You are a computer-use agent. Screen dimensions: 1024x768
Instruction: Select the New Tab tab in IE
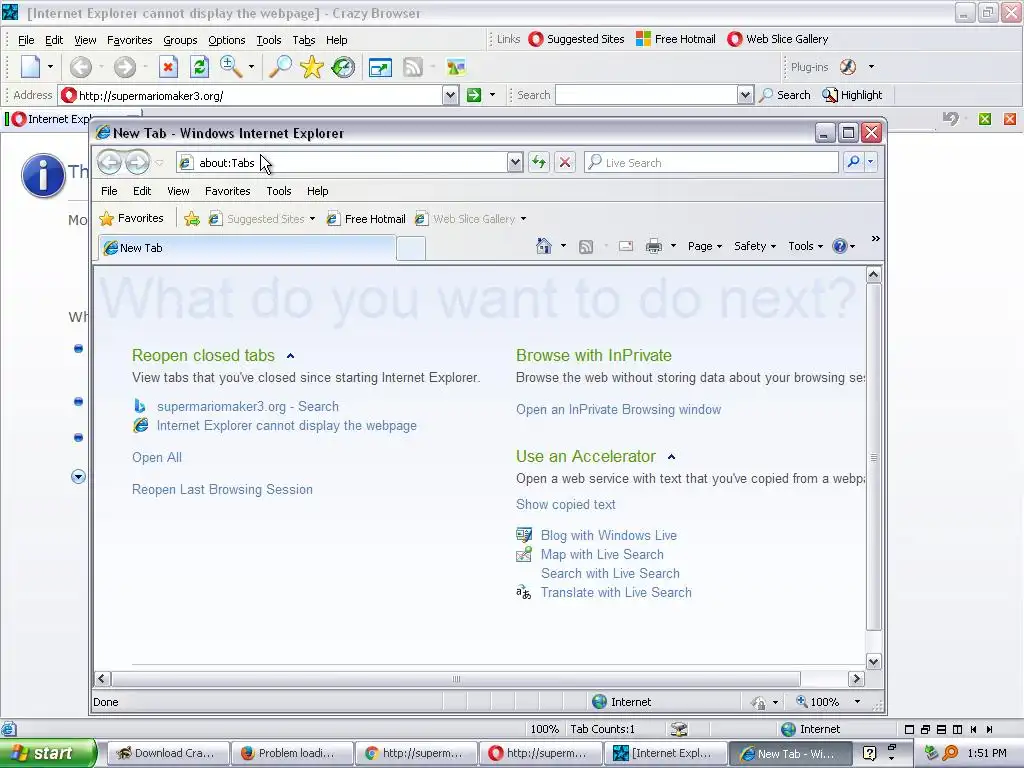[x=247, y=248]
